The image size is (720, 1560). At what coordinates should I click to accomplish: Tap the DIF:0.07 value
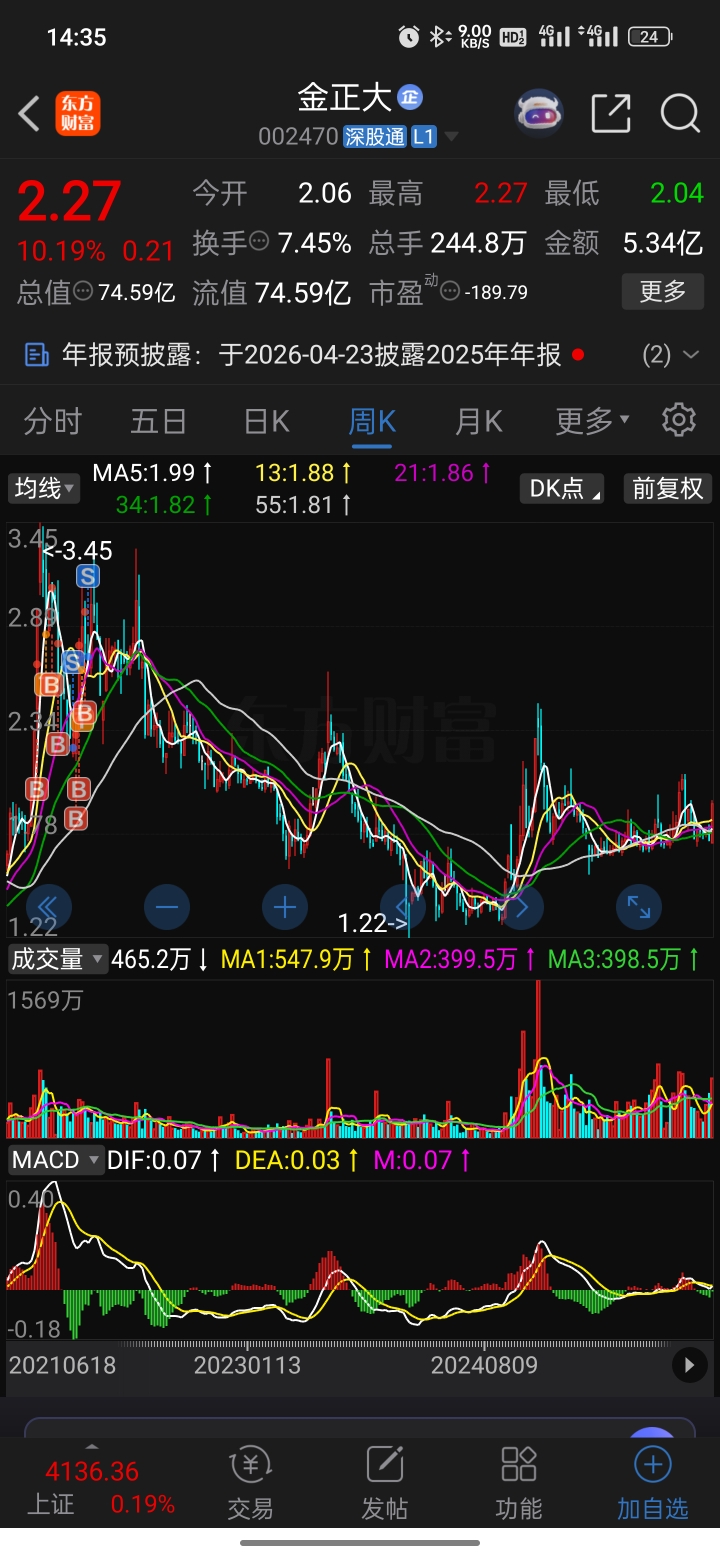[x=164, y=1160]
